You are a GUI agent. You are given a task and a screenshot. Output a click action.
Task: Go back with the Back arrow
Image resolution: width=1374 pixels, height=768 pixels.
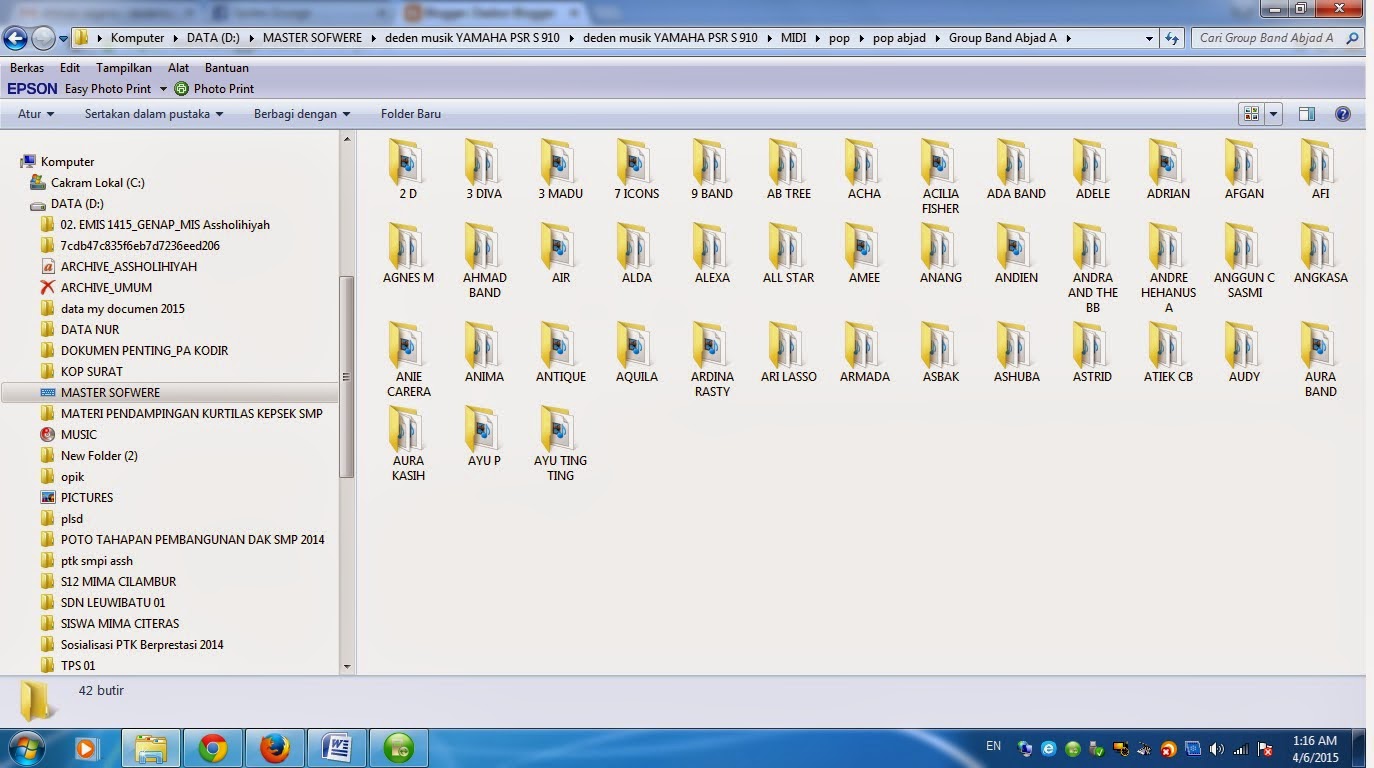coord(14,38)
